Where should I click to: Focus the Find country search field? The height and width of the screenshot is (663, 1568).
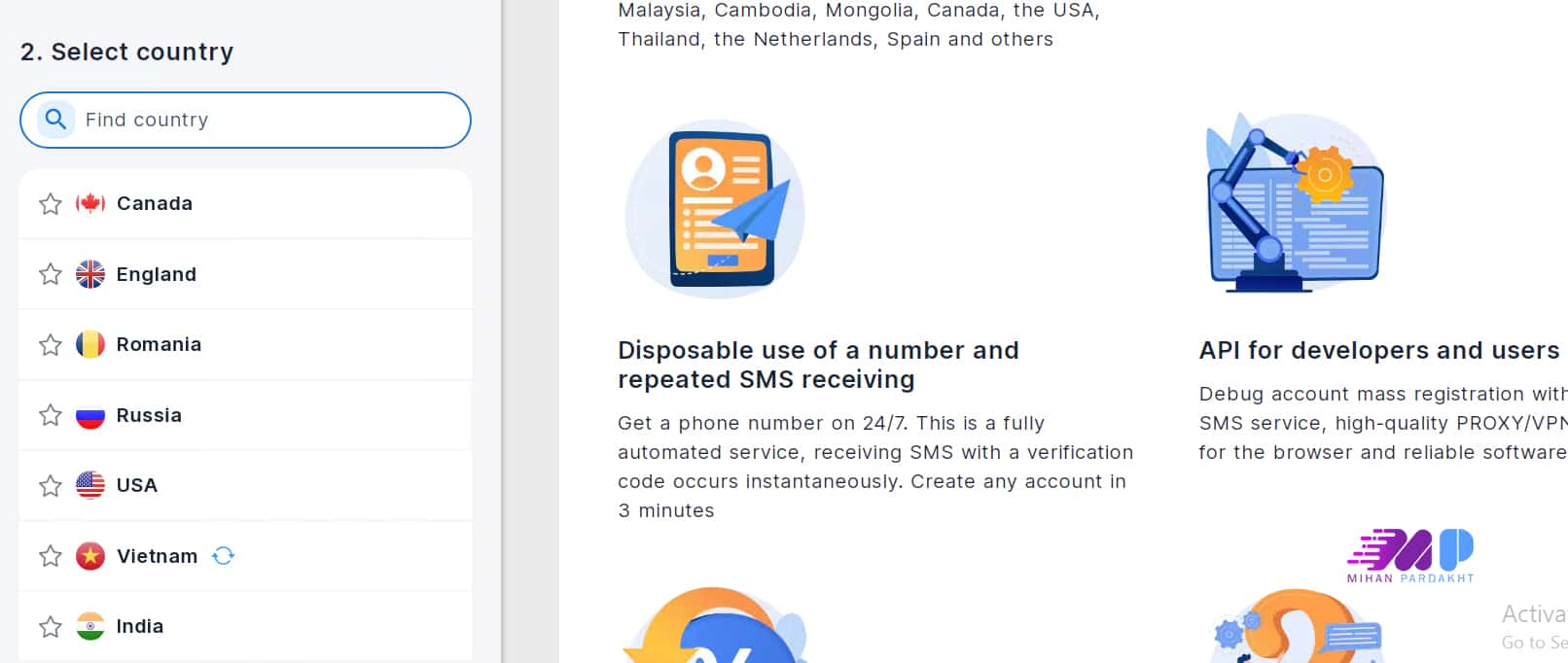(x=245, y=120)
